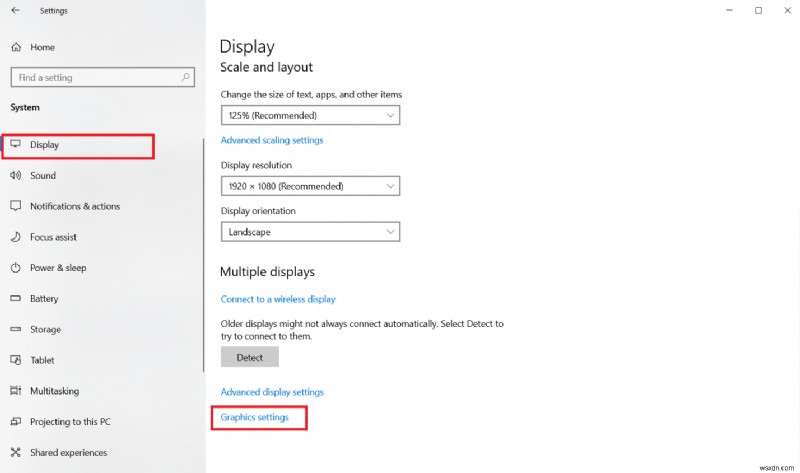Click the Storage drive icon
This screenshot has width=800, height=473.
(x=15, y=329)
